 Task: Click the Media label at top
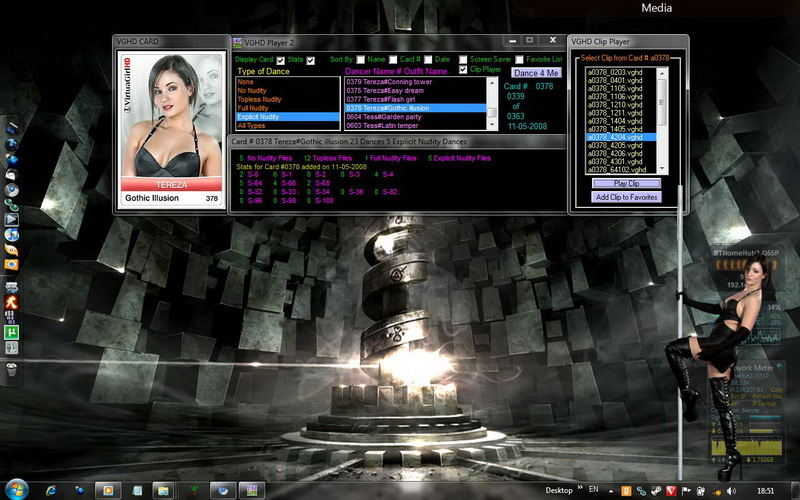pos(657,8)
